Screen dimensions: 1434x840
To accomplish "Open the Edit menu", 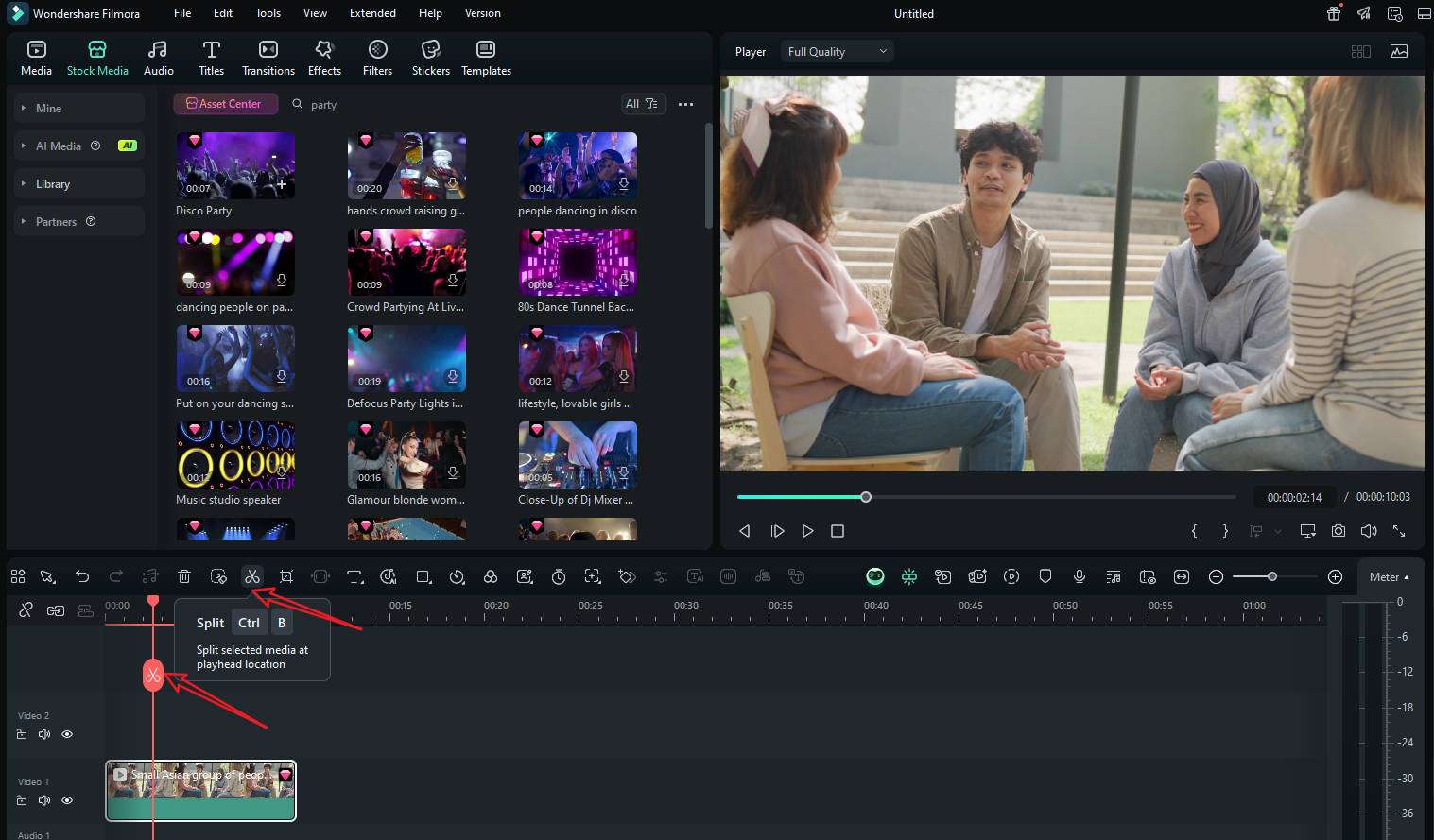I will pos(223,13).
